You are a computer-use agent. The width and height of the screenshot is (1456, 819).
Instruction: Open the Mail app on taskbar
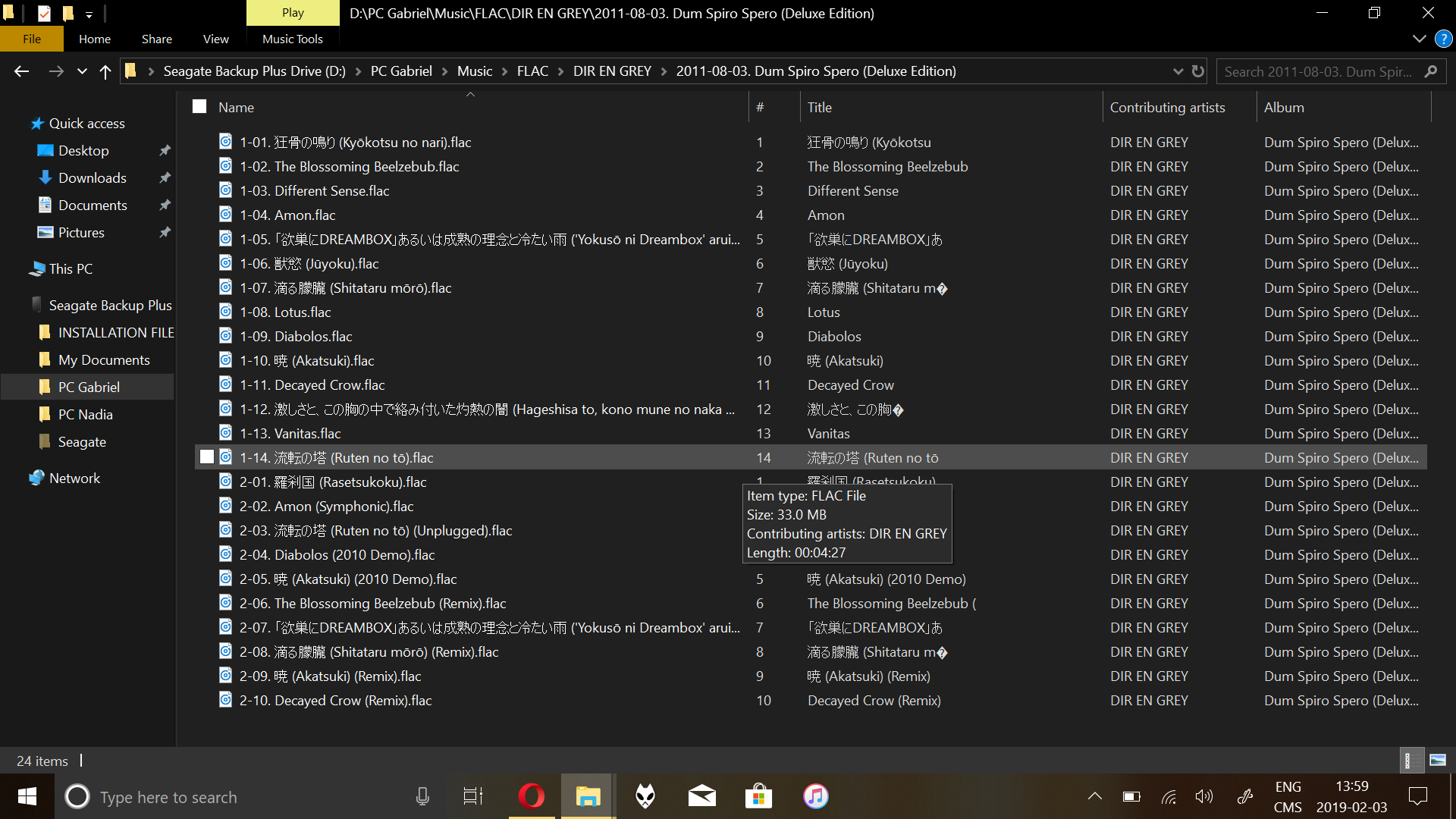701,796
